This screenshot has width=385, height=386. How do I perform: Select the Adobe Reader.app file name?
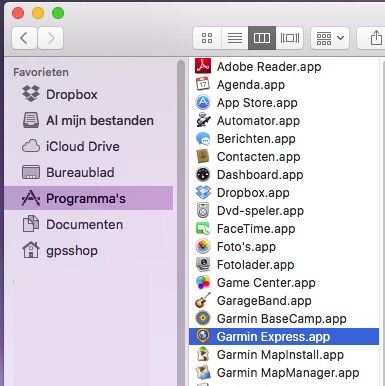point(269,67)
